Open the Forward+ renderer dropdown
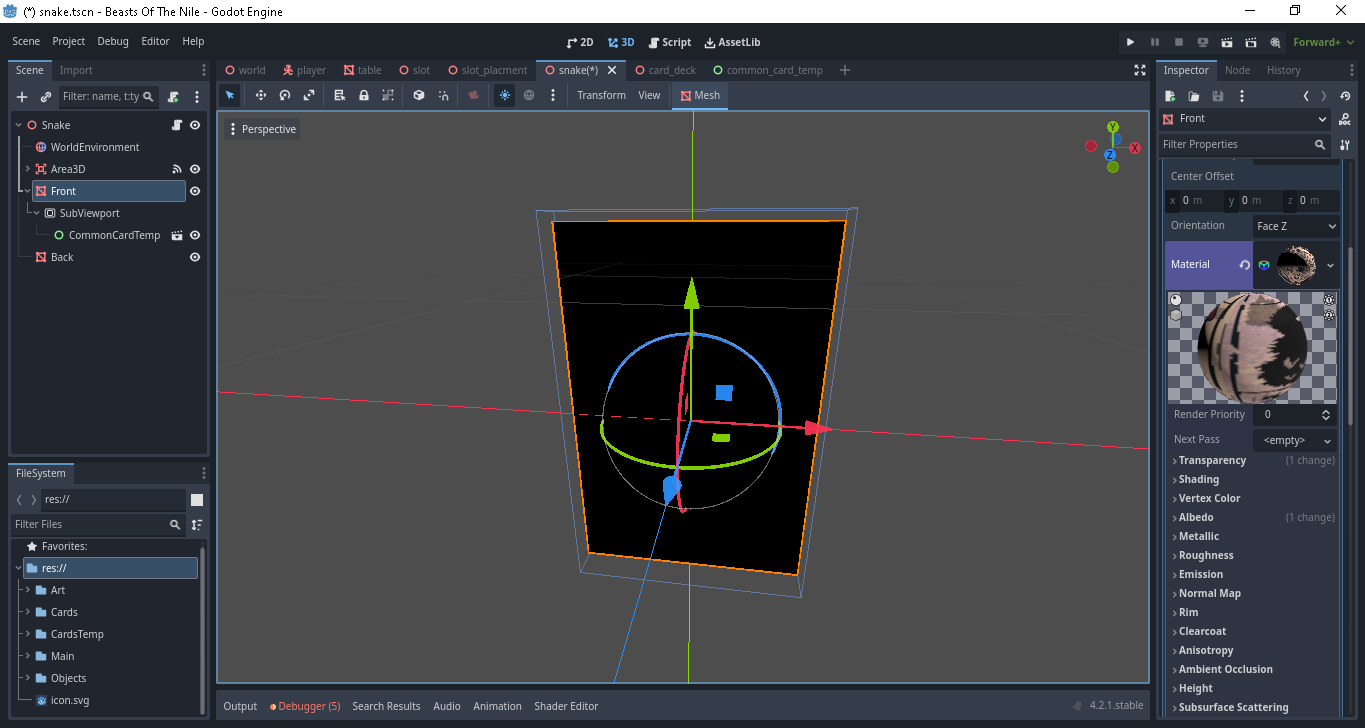This screenshot has width=1365, height=728. coord(1323,42)
